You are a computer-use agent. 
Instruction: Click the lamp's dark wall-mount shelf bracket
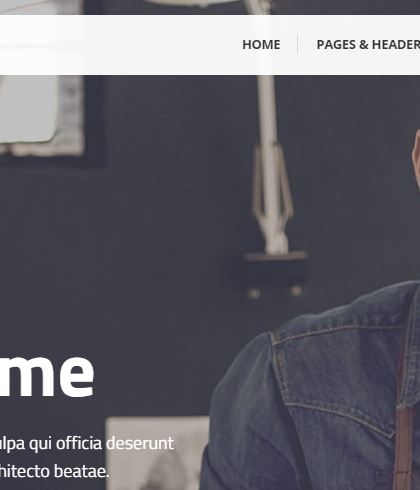275,266
